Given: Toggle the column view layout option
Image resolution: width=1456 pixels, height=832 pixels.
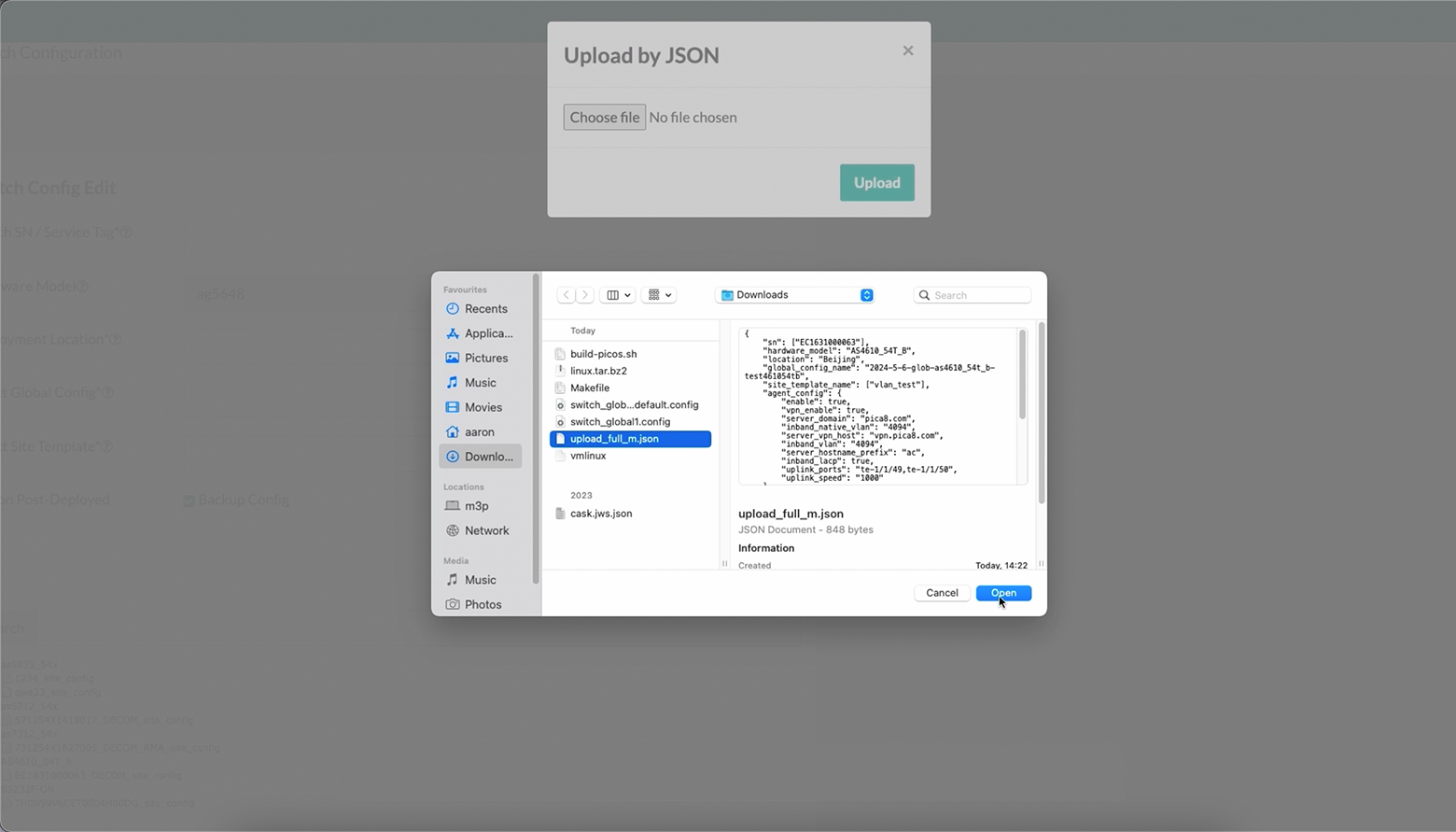Looking at the screenshot, I should pos(612,294).
